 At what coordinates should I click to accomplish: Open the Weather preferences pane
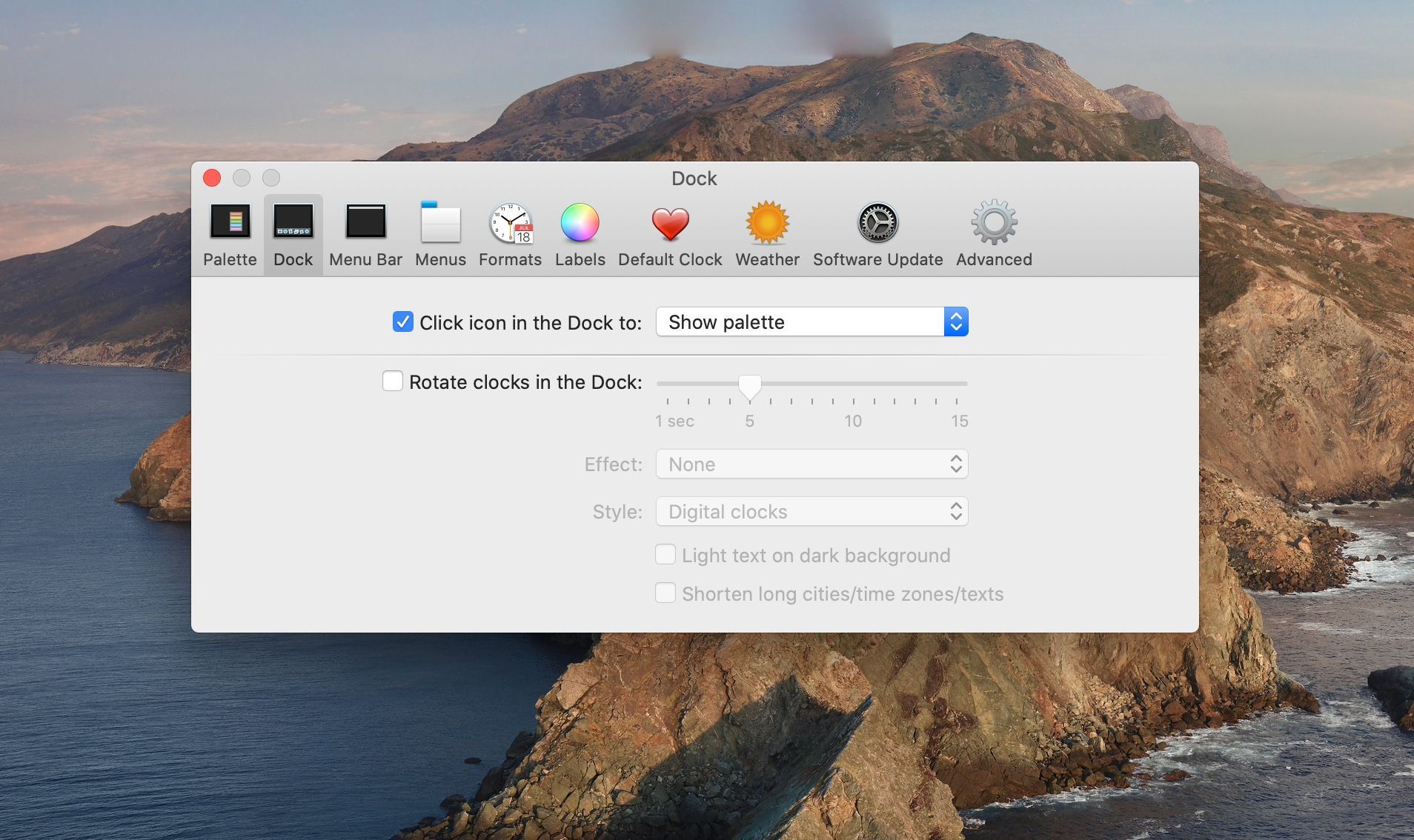click(x=766, y=233)
